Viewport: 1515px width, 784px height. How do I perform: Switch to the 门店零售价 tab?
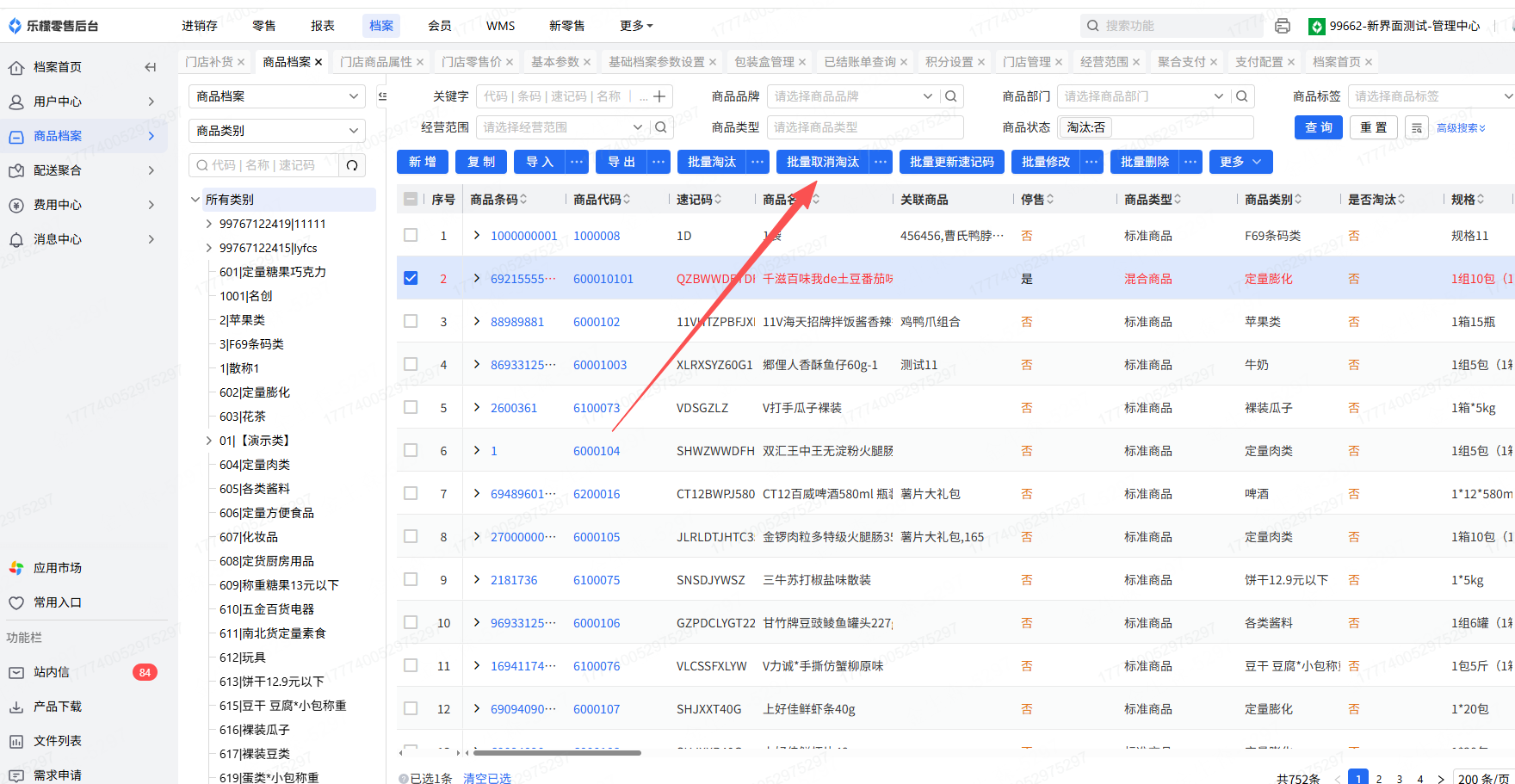pyautogui.click(x=472, y=62)
